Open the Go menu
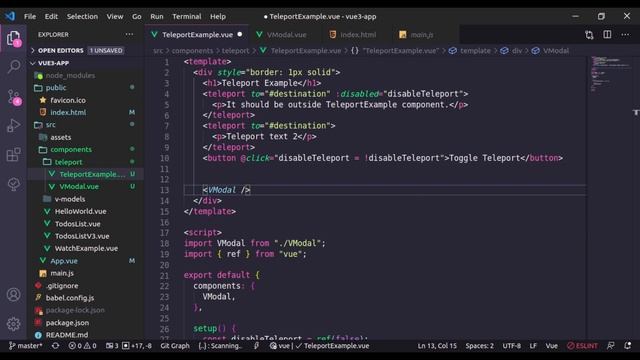The image size is (640, 360). coord(137,16)
